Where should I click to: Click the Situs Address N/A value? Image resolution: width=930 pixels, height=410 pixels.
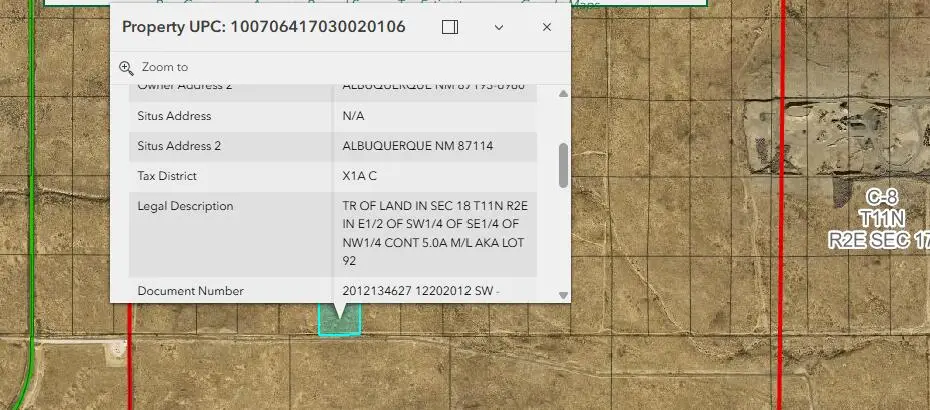click(x=353, y=116)
